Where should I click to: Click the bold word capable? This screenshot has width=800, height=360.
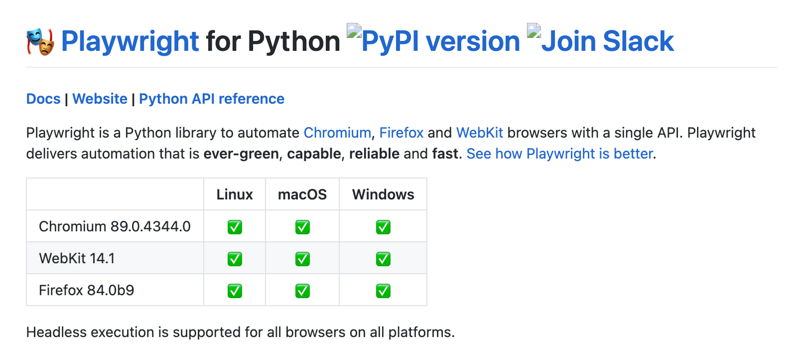(x=314, y=153)
